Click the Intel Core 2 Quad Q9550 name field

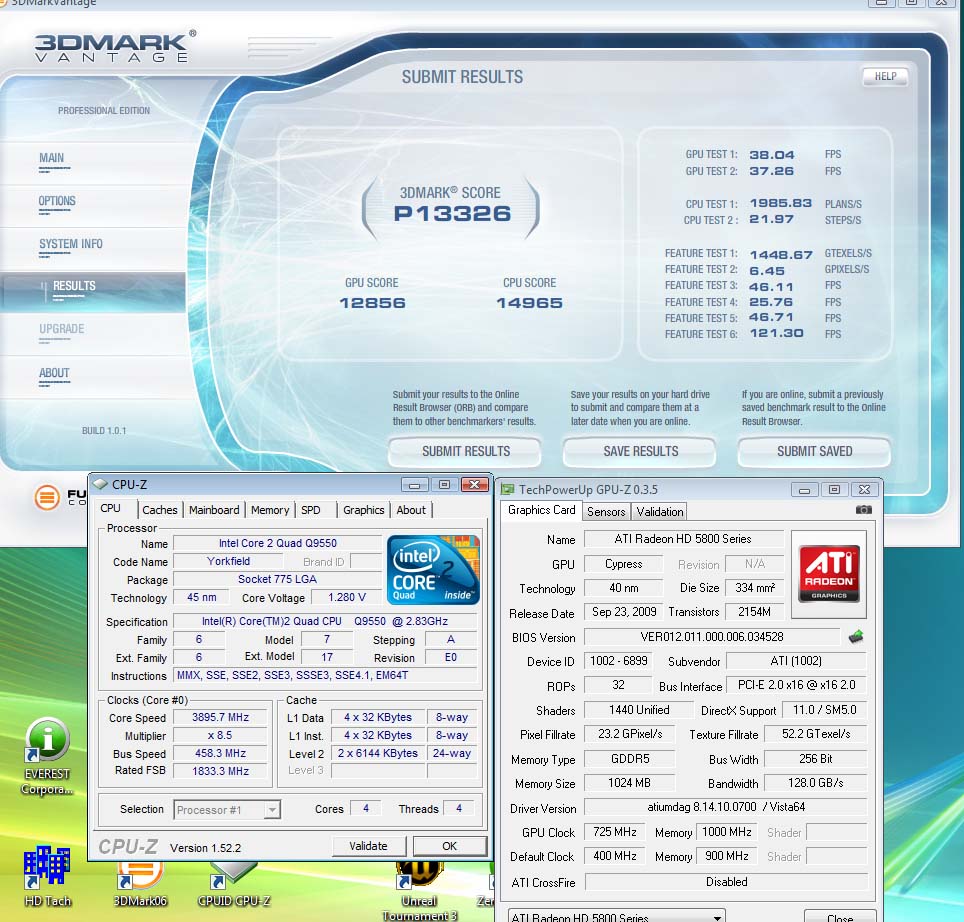coord(278,543)
